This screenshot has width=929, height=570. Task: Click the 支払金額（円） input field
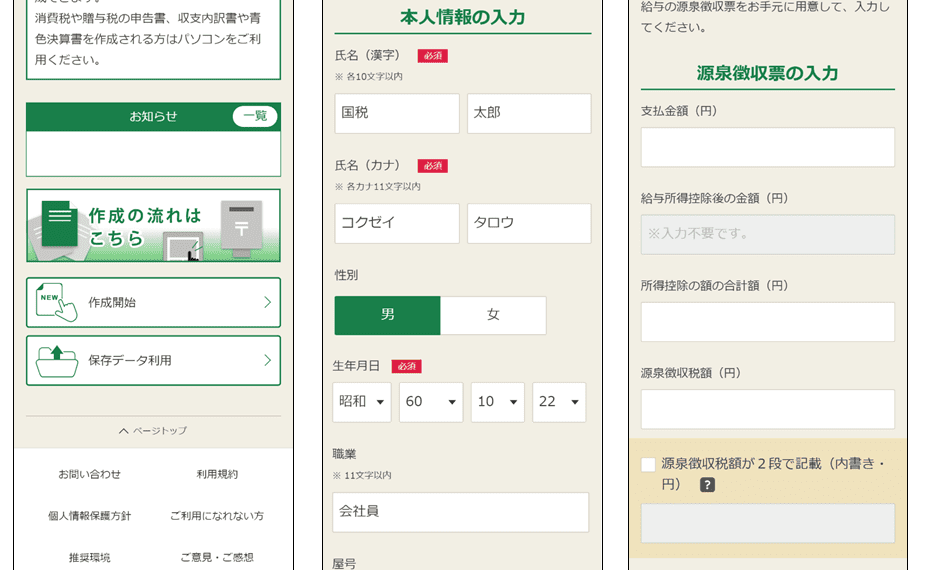point(768,147)
